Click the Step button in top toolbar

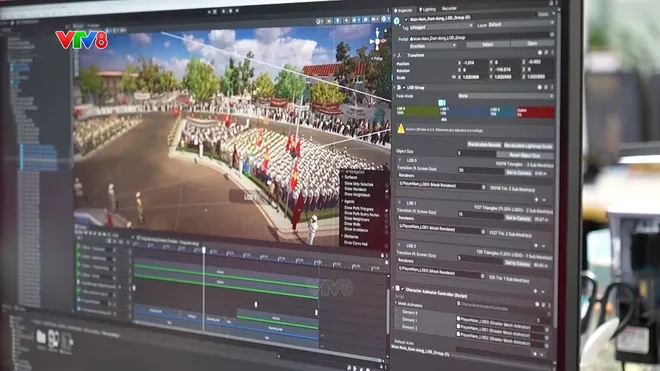pyautogui.click(x=237, y=10)
